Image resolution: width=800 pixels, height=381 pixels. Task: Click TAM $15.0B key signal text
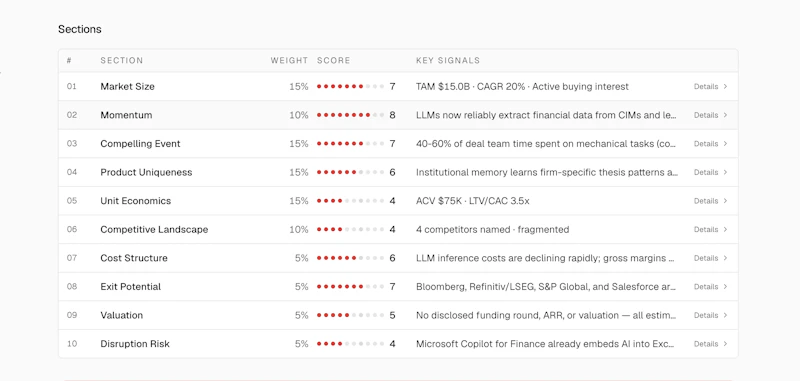522,87
